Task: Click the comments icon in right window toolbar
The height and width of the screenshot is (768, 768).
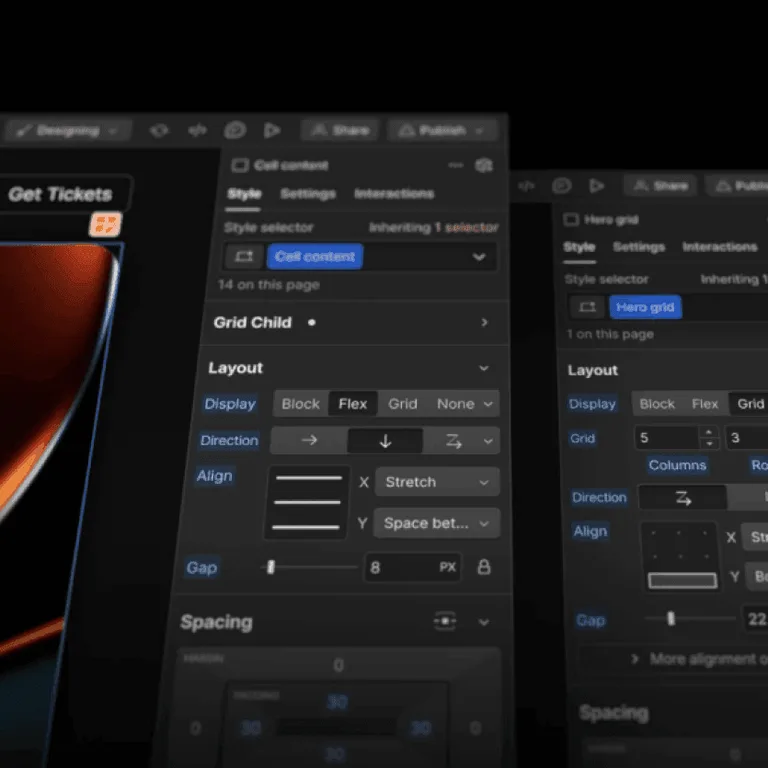Action: point(562,186)
